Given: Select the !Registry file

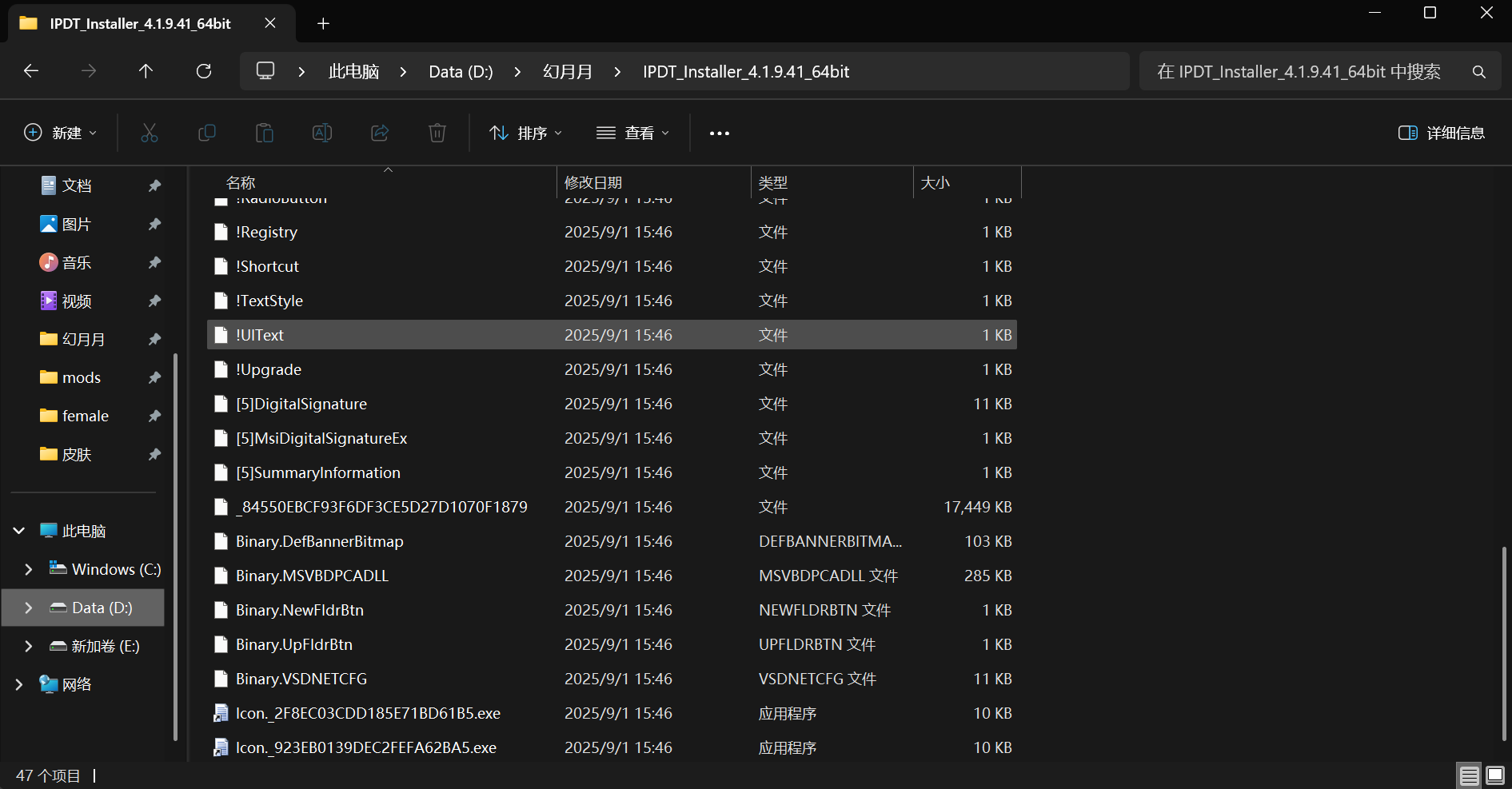Looking at the screenshot, I should pyautogui.click(x=612, y=232).
